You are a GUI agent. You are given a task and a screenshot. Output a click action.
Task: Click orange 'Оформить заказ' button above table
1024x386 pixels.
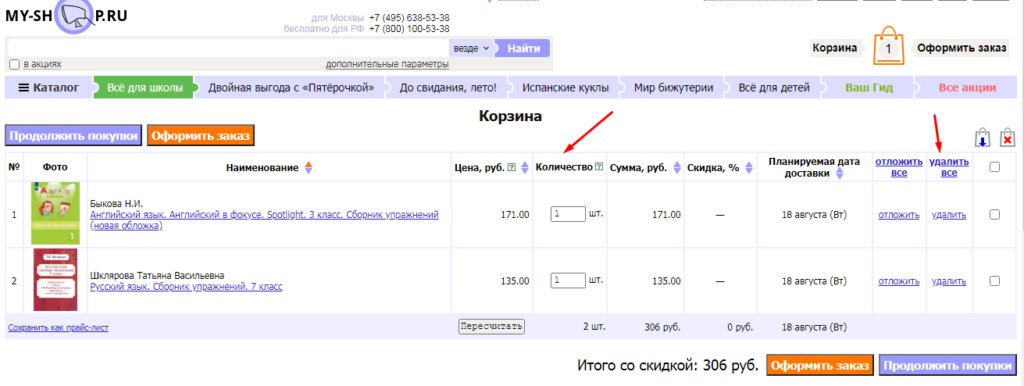tap(200, 136)
